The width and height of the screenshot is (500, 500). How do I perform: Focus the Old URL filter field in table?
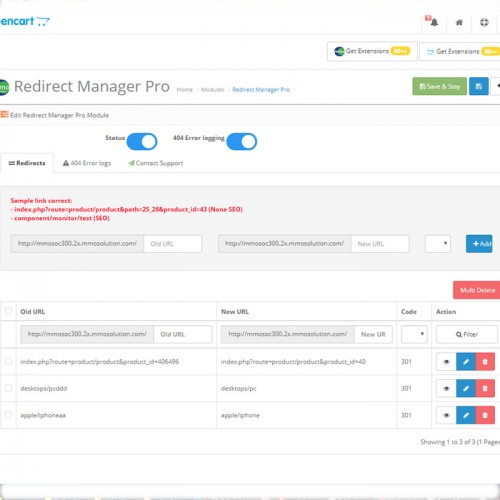point(183,334)
